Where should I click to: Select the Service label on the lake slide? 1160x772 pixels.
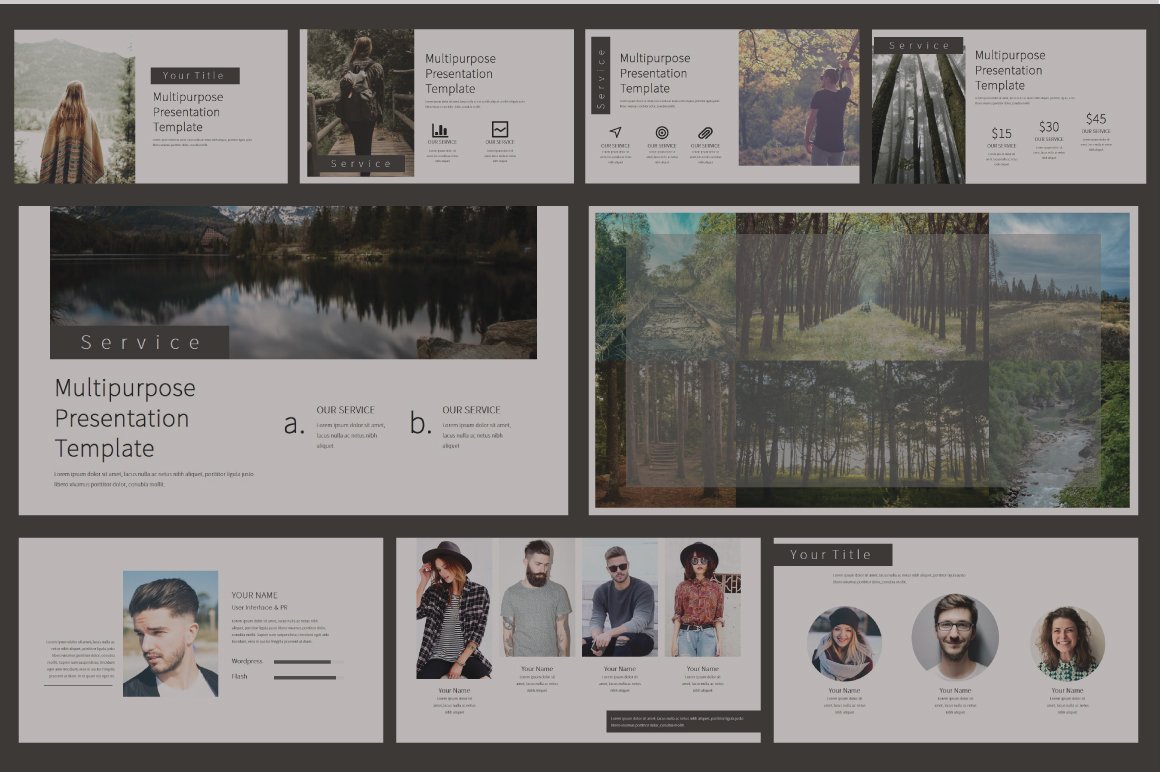(x=138, y=341)
